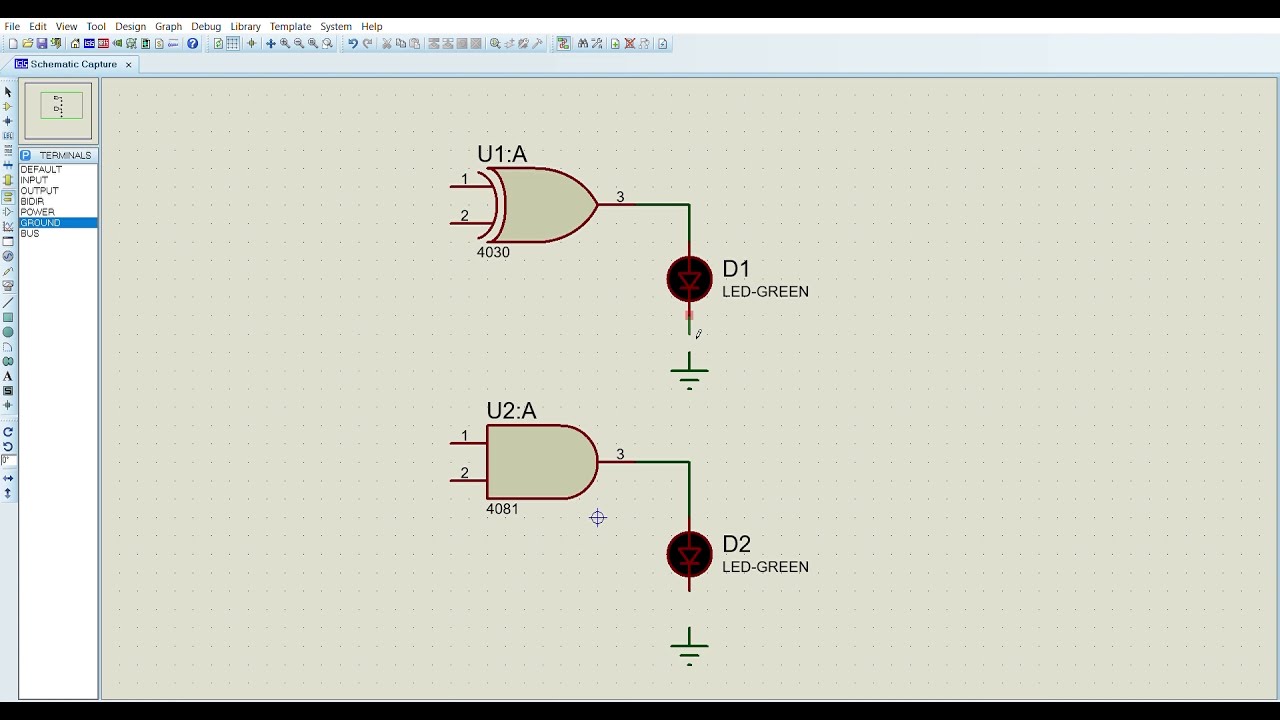Save the current project
The height and width of the screenshot is (720, 1280).
pyautogui.click(x=41, y=44)
